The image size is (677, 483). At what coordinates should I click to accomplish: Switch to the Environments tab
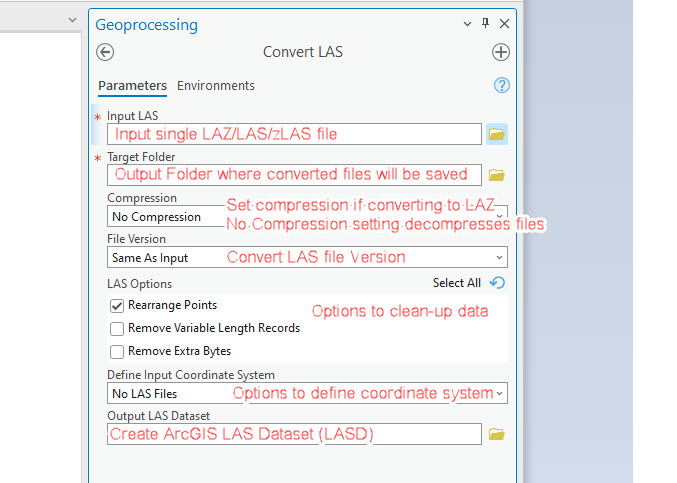(x=216, y=86)
